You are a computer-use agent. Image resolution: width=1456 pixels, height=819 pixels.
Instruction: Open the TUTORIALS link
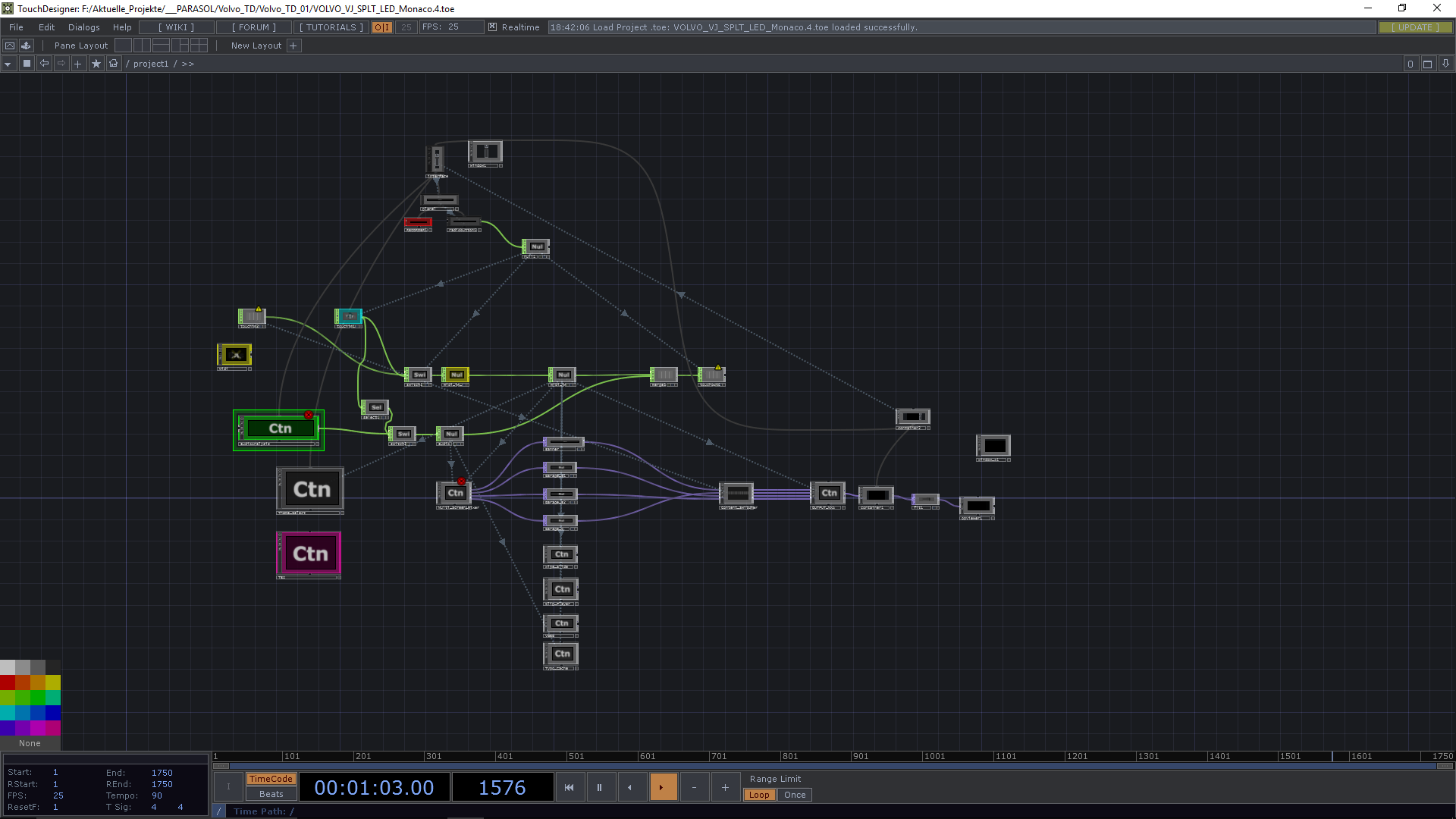pos(331,27)
